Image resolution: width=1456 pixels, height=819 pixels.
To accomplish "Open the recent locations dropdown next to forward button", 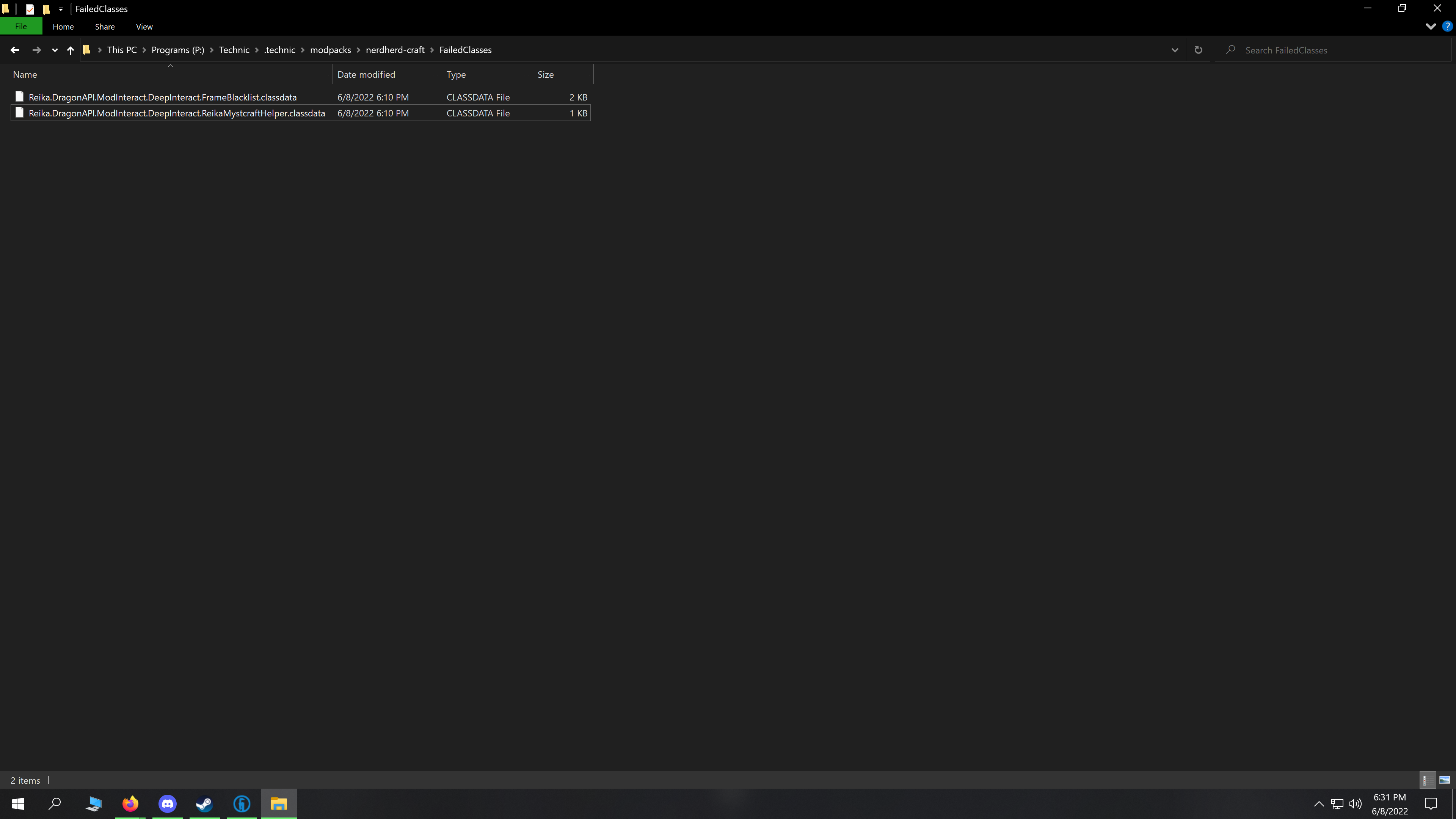I will tap(54, 50).
